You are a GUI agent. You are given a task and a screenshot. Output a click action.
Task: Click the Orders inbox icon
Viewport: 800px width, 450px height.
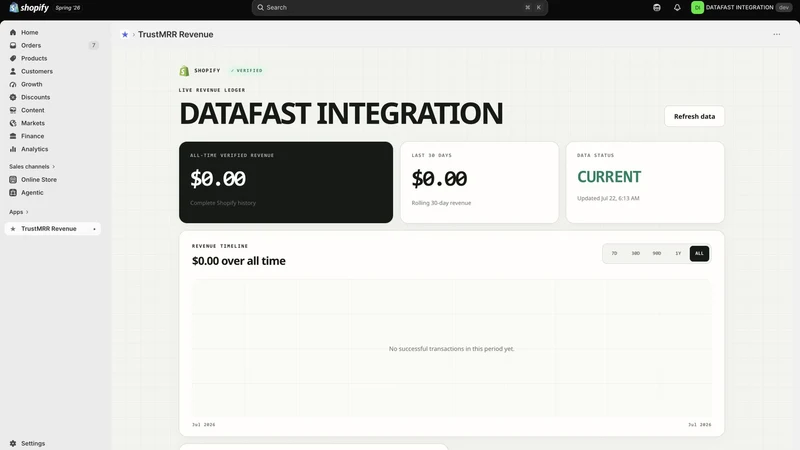[13, 45]
